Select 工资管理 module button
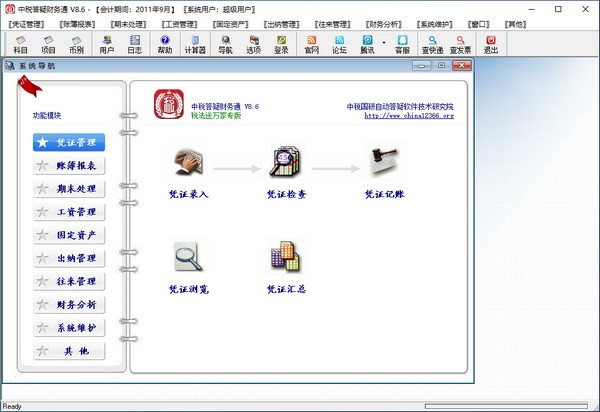 coord(70,212)
